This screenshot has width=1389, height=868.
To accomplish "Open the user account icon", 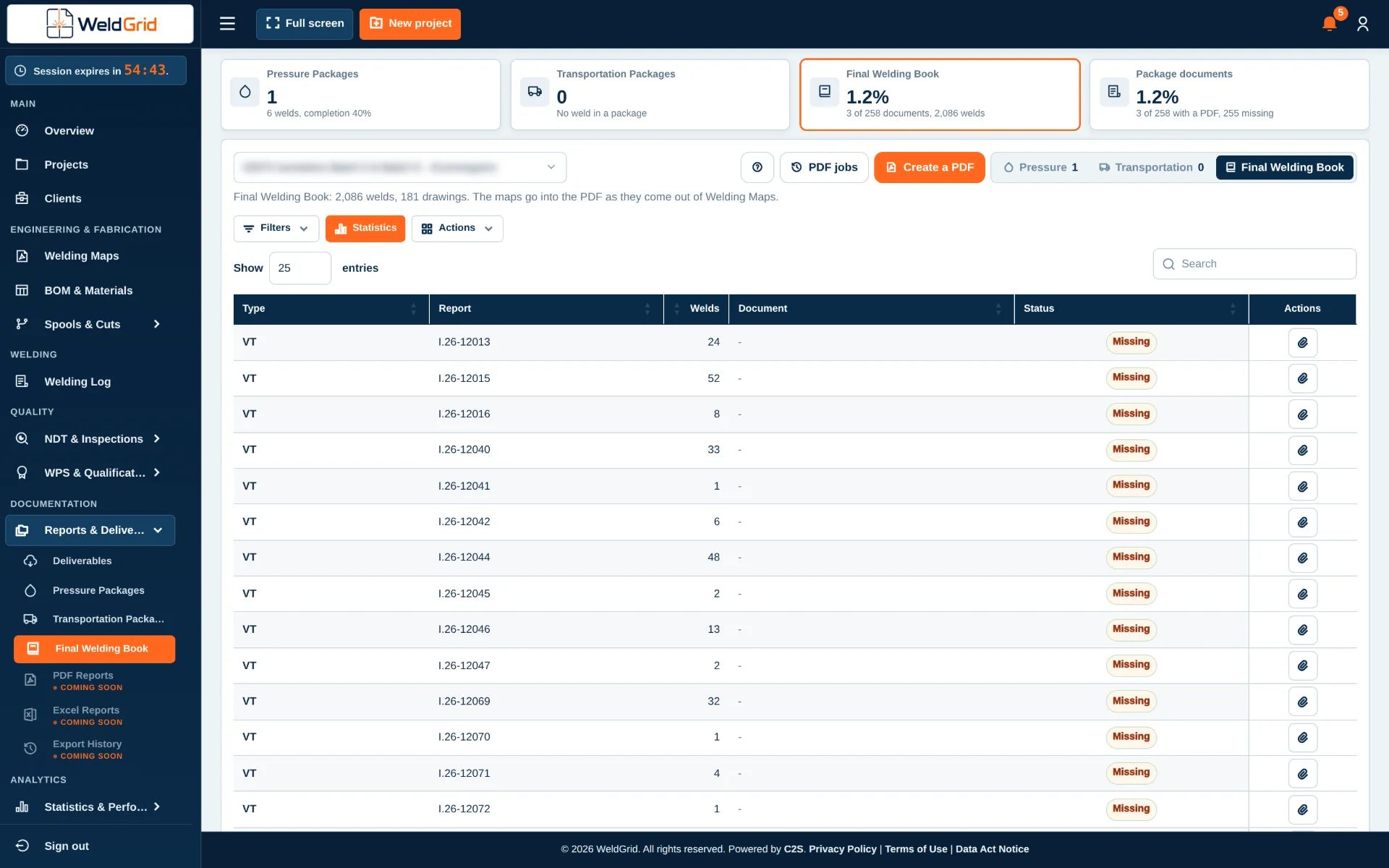I will pyautogui.click(x=1363, y=24).
